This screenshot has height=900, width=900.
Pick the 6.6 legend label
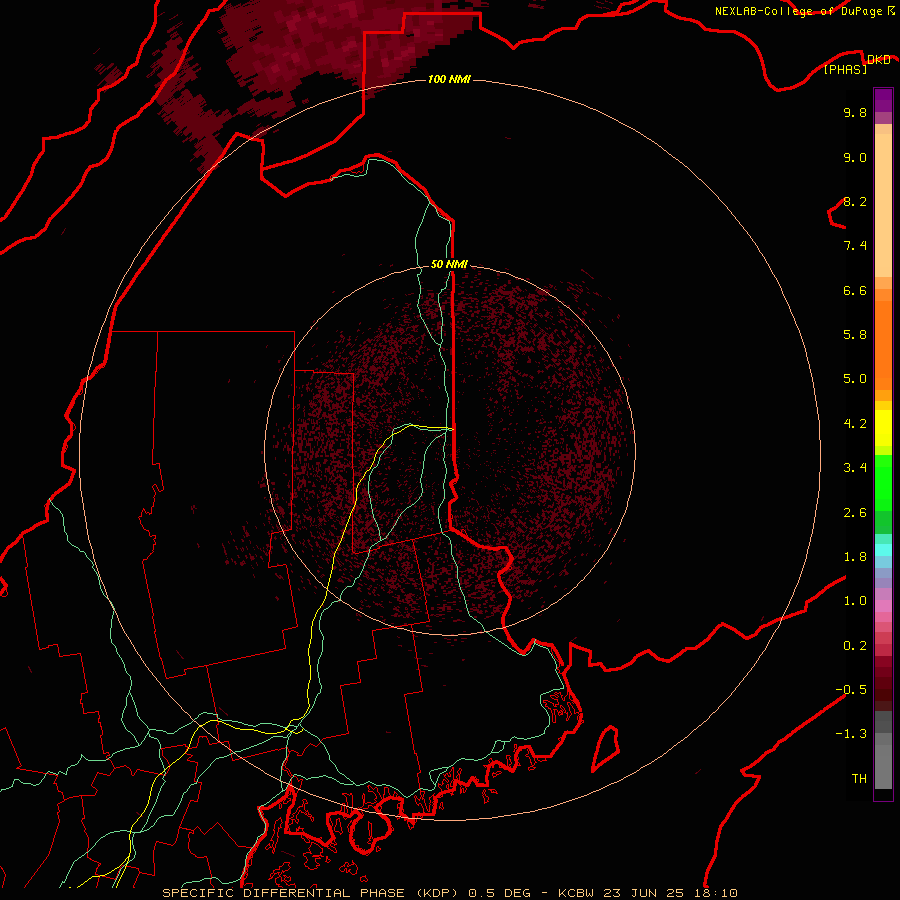[855, 290]
